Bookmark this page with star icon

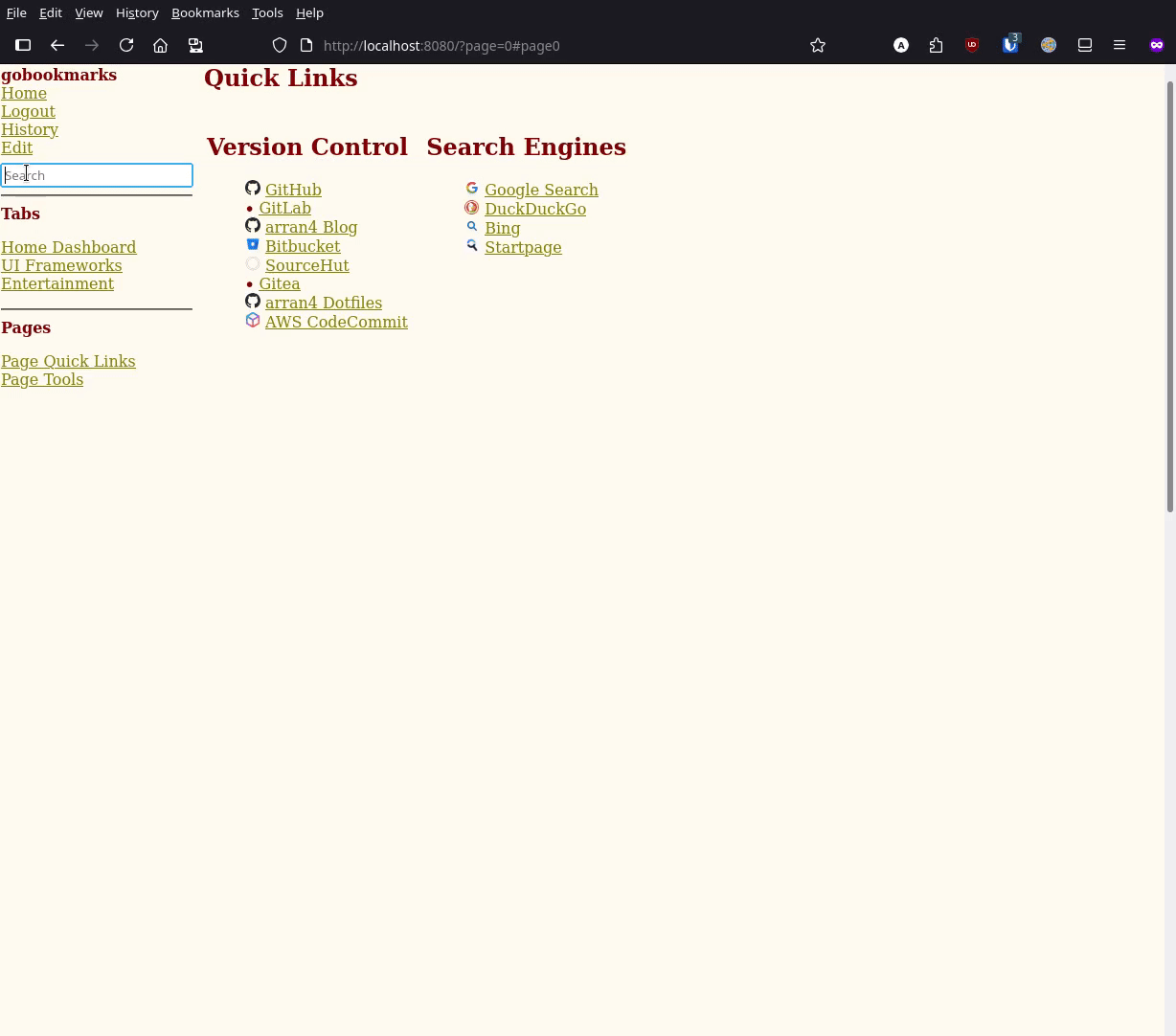(818, 45)
